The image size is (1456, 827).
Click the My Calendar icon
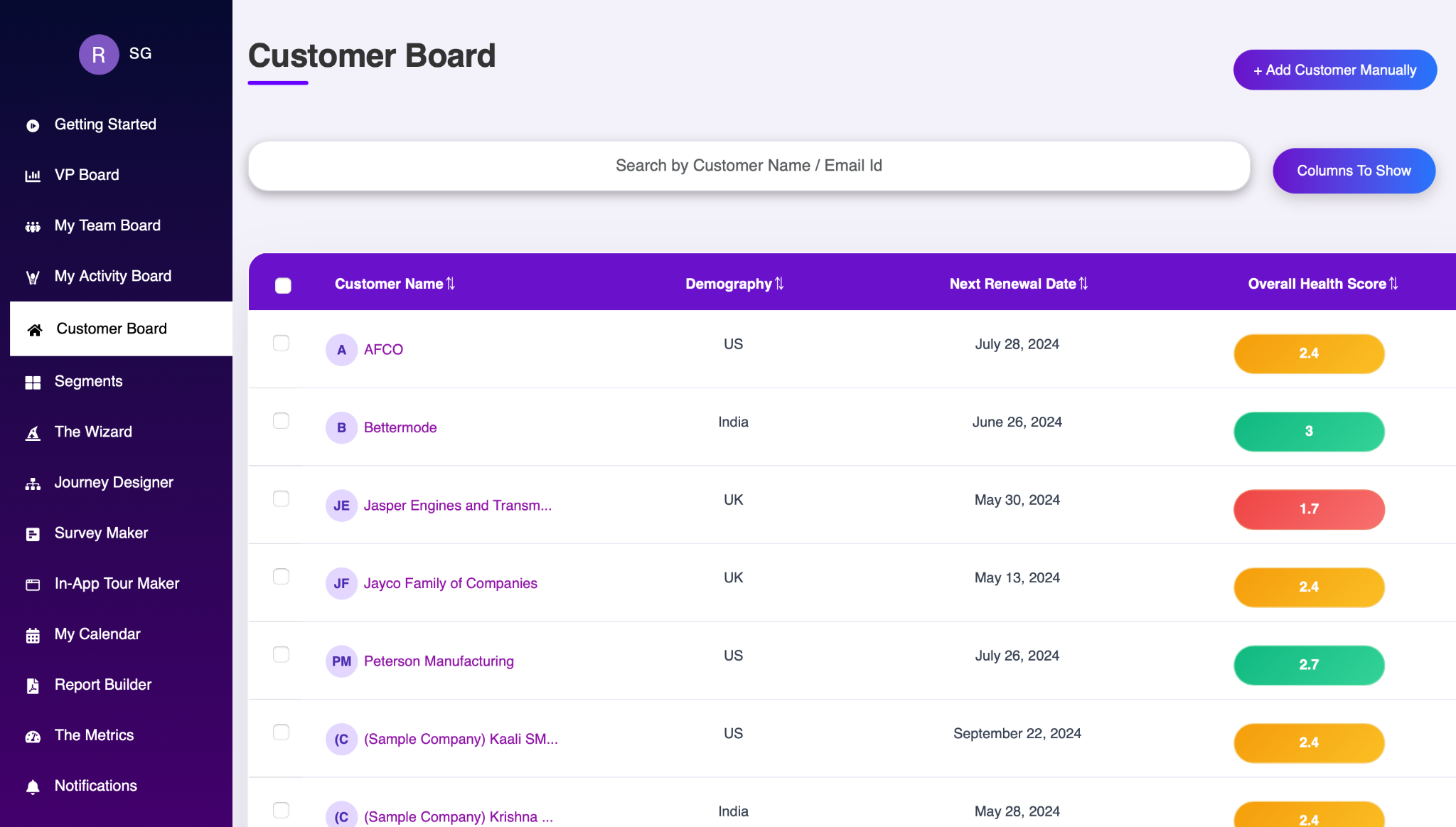(x=33, y=635)
